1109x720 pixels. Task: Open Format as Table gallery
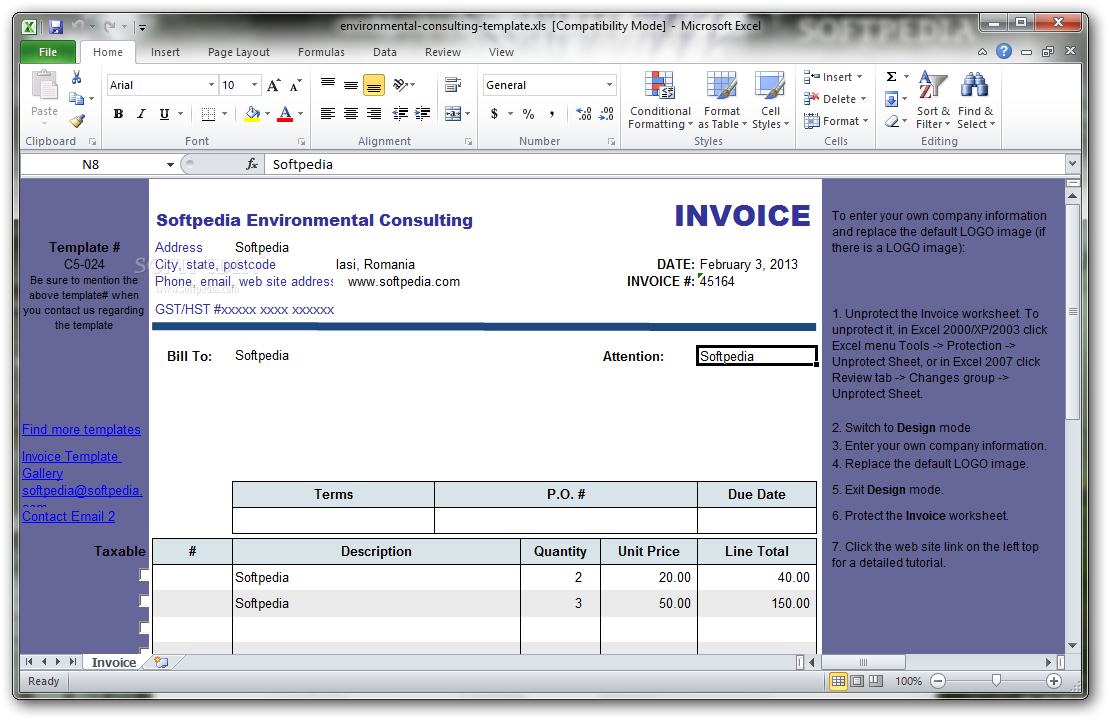[x=722, y=100]
